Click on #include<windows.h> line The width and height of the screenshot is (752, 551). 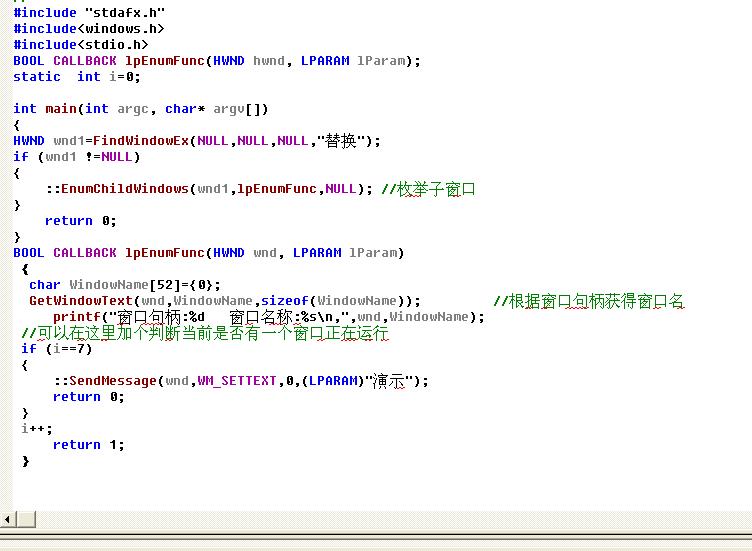(89, 29)
